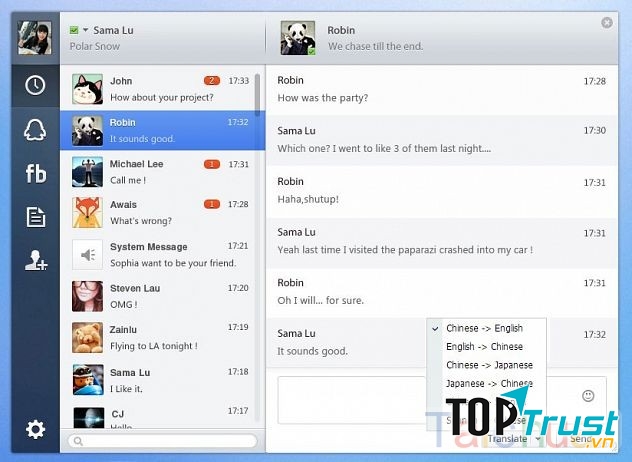Click 'Which one? I went to like 3' message

(x=384, y=148)
